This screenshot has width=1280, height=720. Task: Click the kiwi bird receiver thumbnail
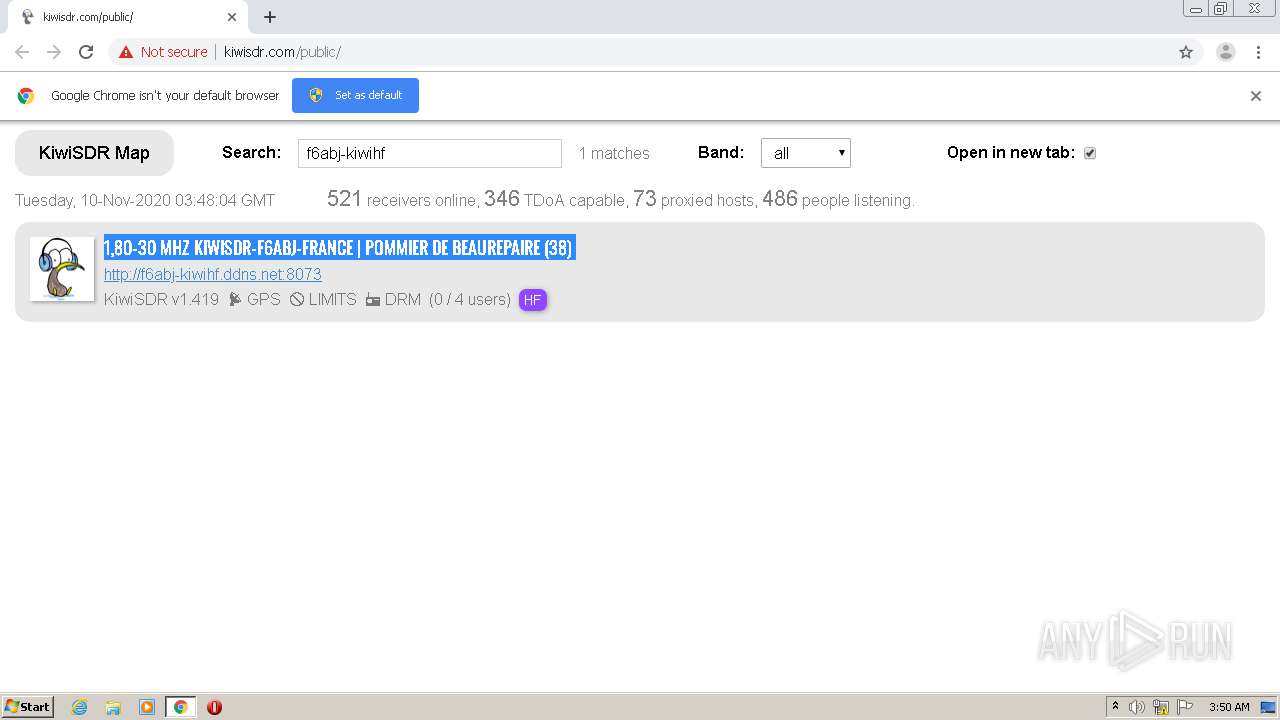coord(62,269)
